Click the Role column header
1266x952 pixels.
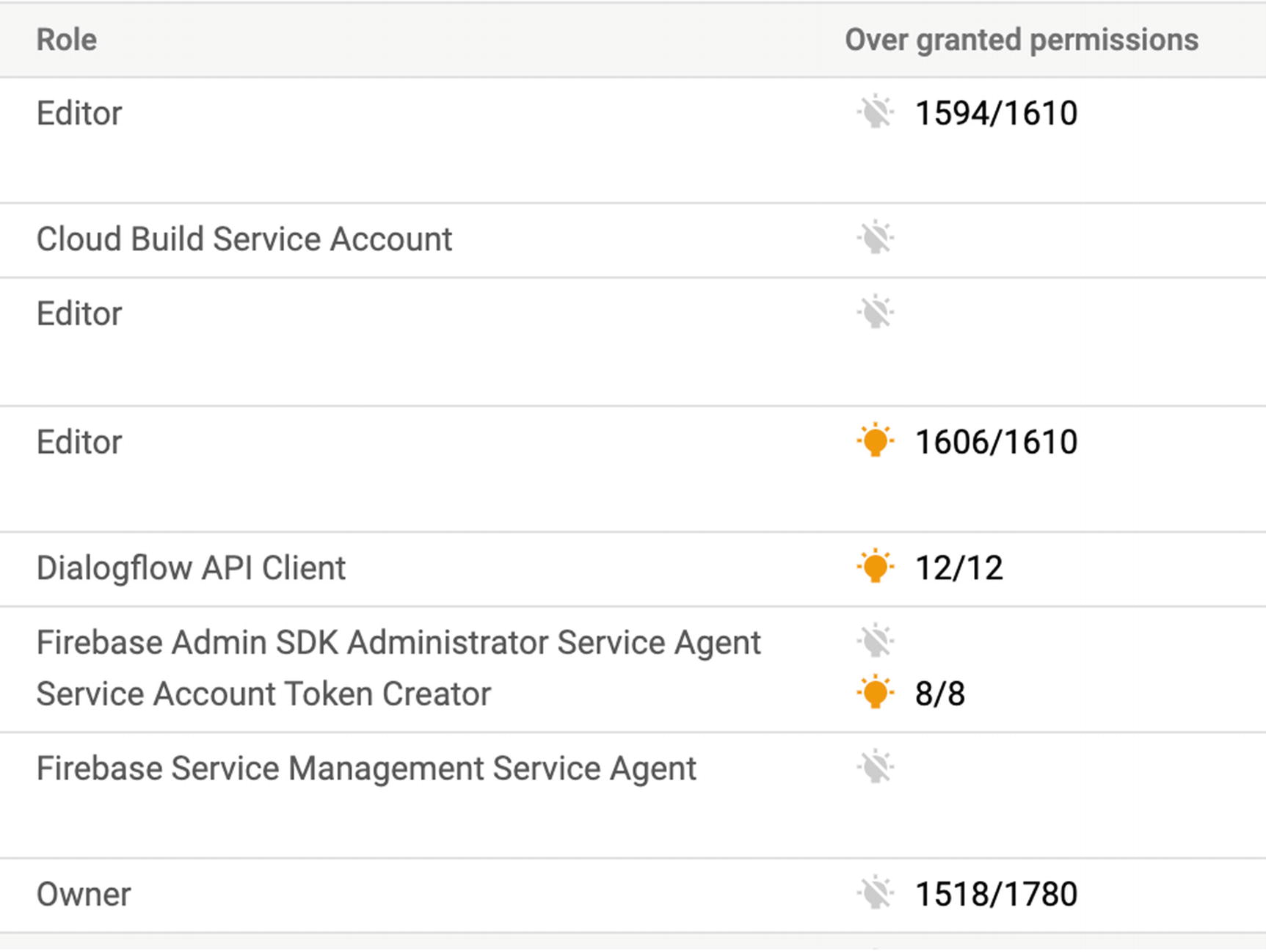[x=67, y=40]
